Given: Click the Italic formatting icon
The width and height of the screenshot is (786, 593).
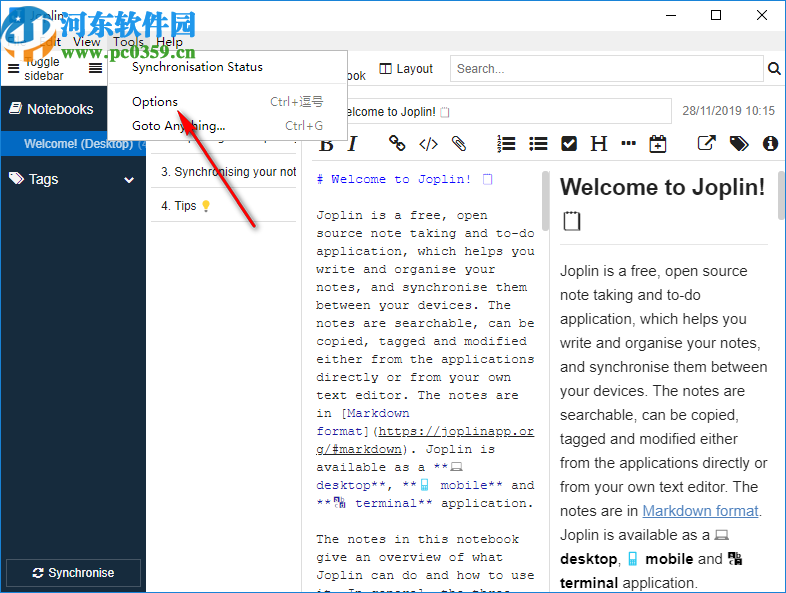Looking at the screenshot, I should pos(352,144).
